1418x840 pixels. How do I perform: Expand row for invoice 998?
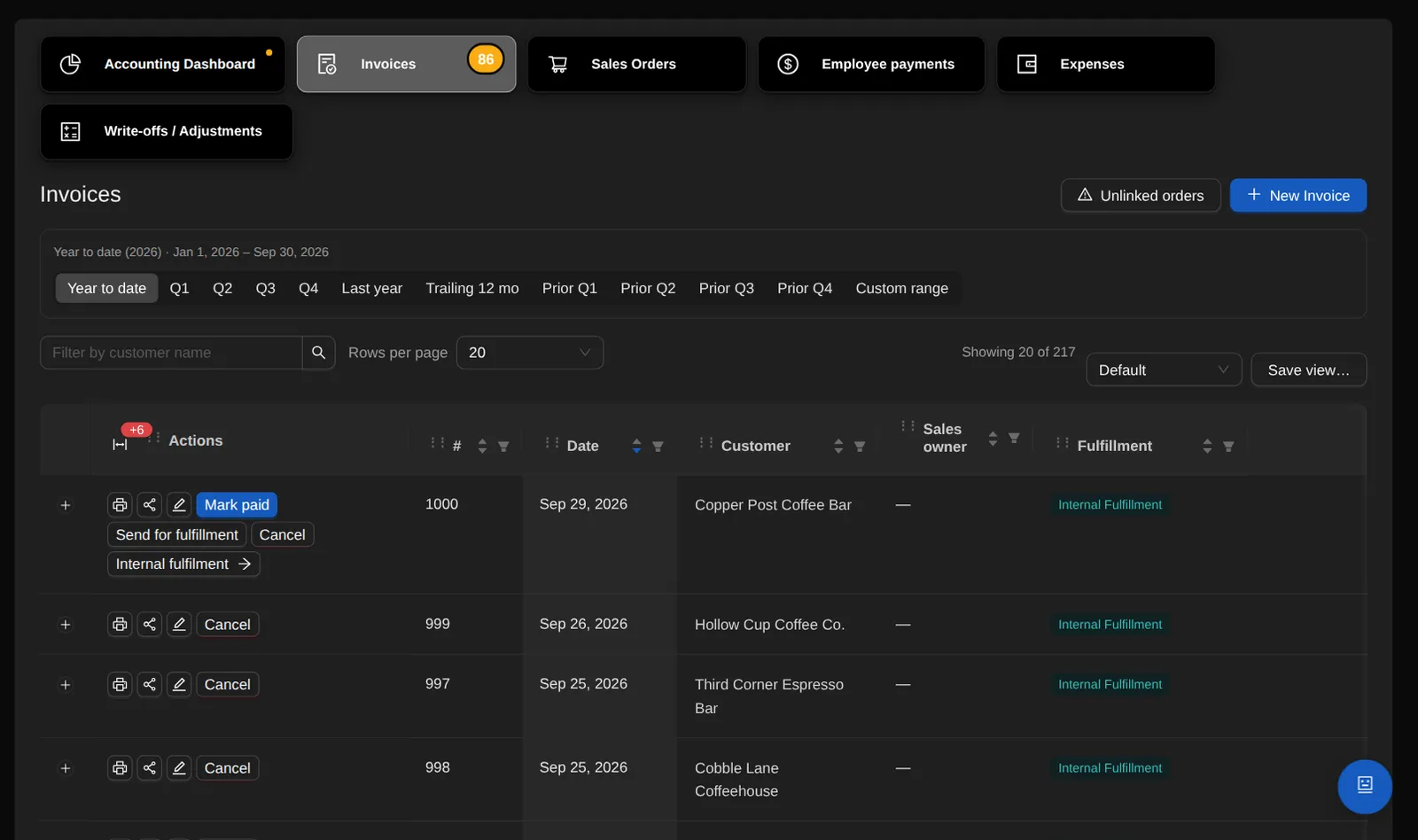click(x=65, y=768)
